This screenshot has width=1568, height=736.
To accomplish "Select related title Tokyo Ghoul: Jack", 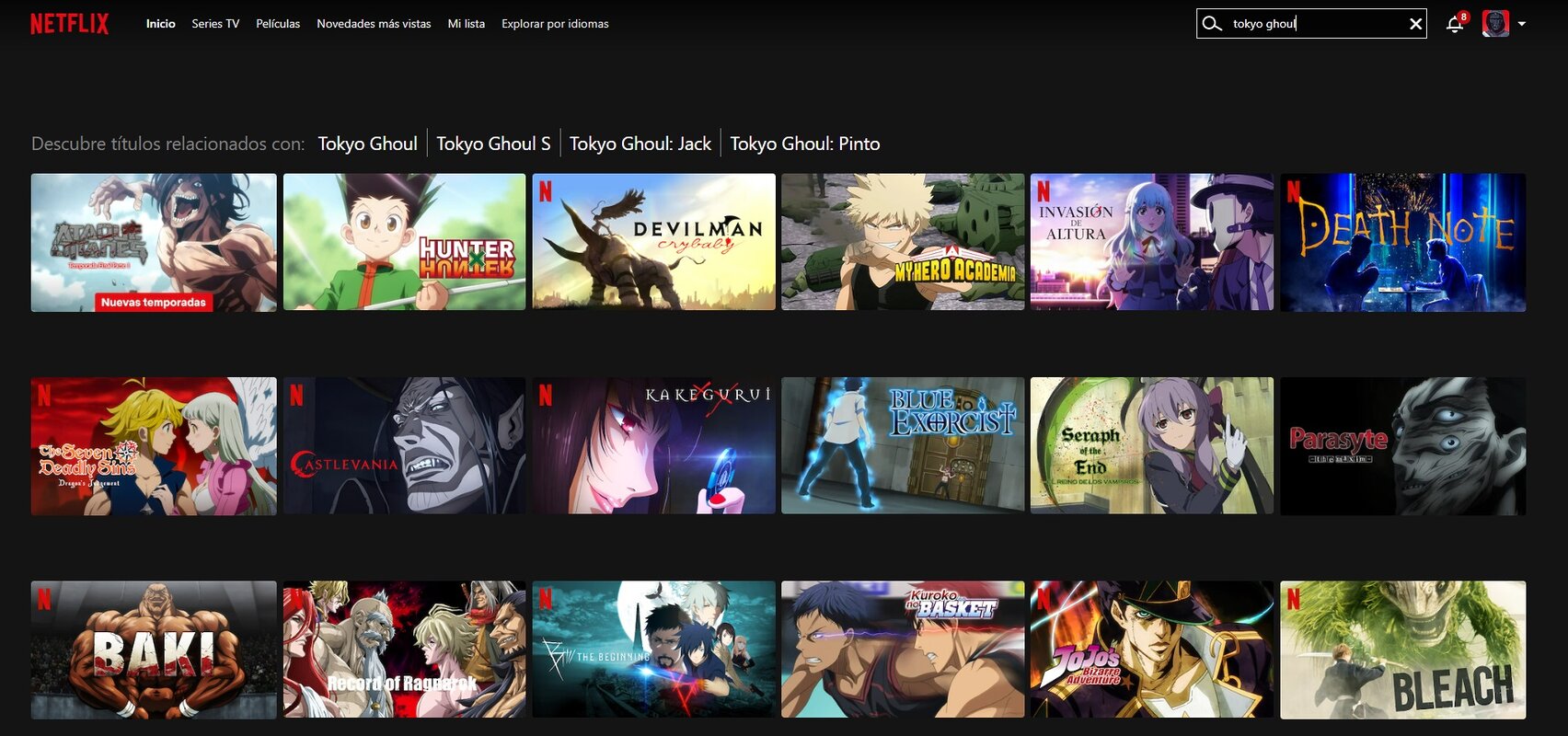I will pyautogui.click(x=640, y=144).
